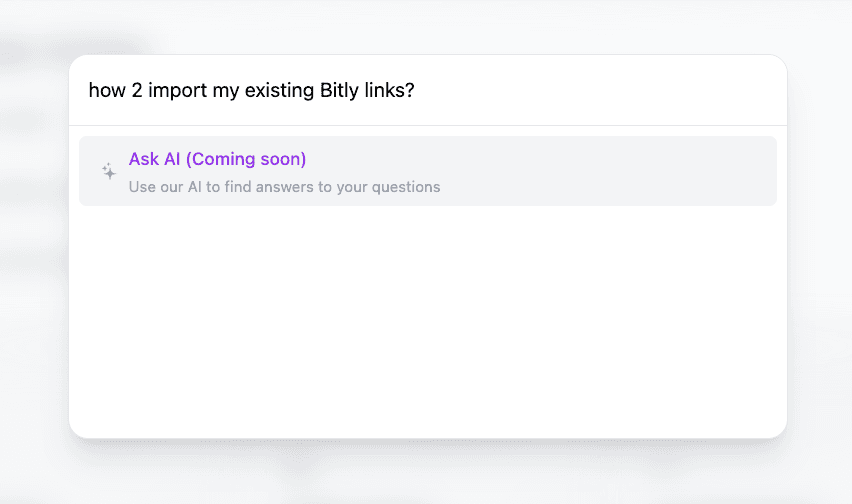The height and width of the screenshot is (504, 852).
Task: Dismiss the search modal by clicking the left backdrop
Action: (32, 250)
